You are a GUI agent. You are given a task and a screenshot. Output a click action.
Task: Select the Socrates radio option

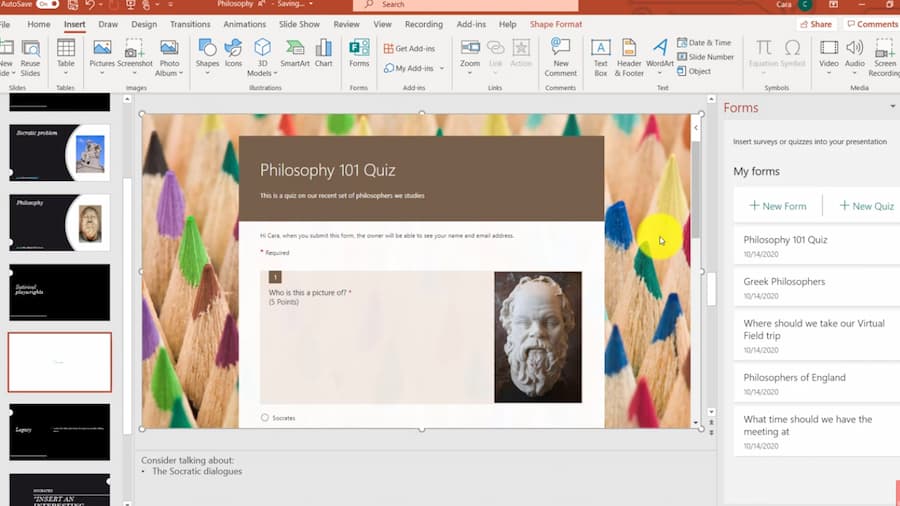pyautogui.click(x=265, y=418)
